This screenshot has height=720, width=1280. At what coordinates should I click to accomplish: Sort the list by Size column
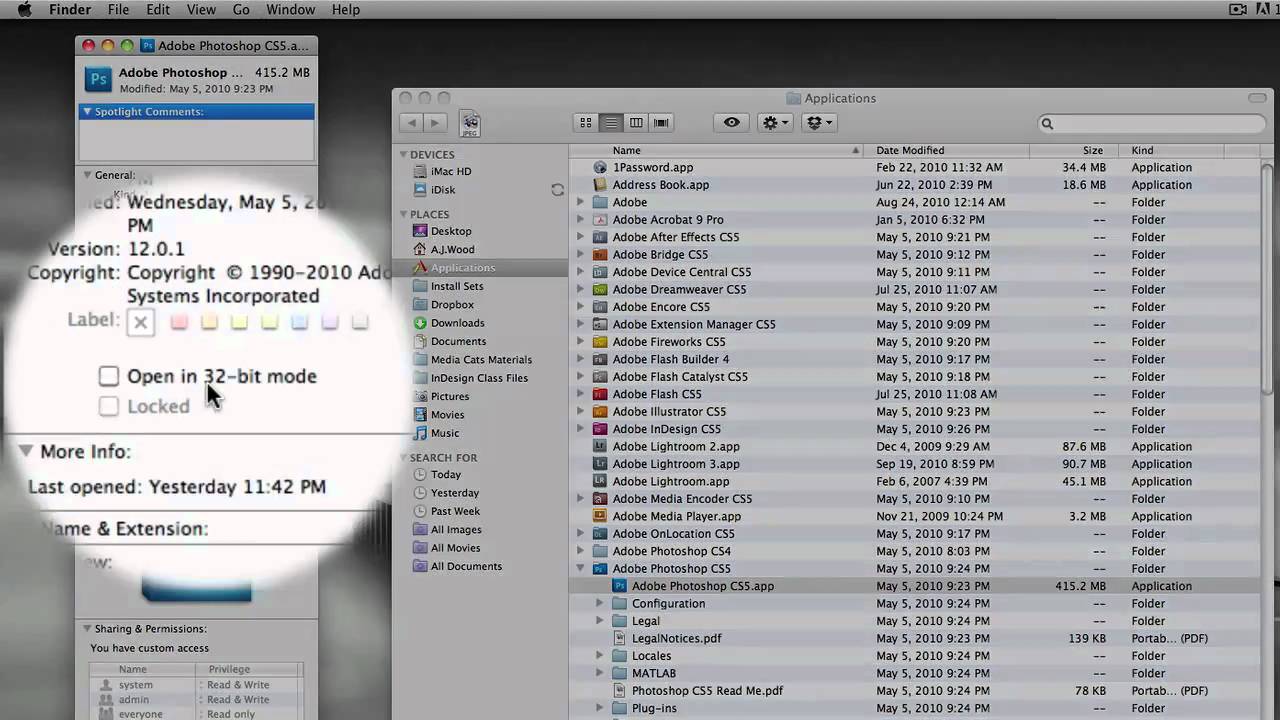[1075, 150]
